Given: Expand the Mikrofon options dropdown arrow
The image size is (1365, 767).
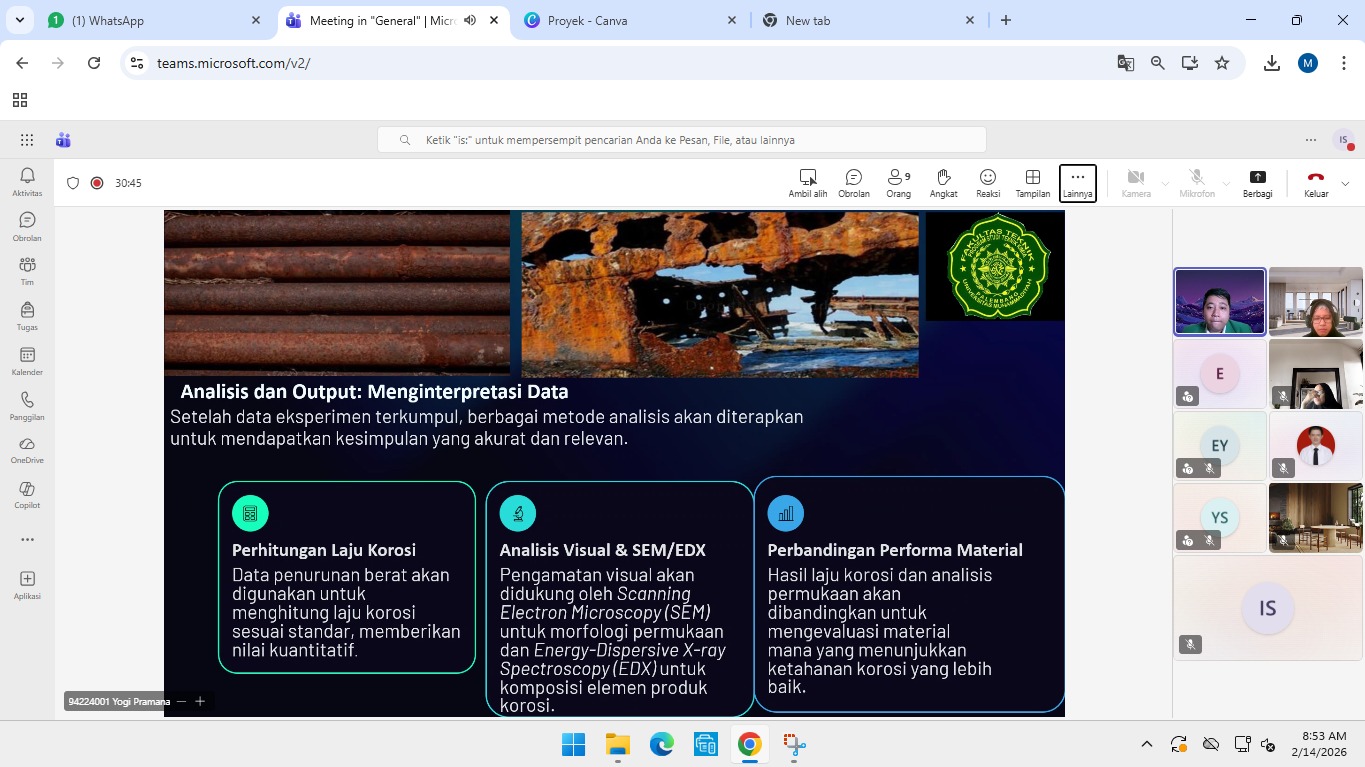Looking at the screenshot, I should [1226, 184].
